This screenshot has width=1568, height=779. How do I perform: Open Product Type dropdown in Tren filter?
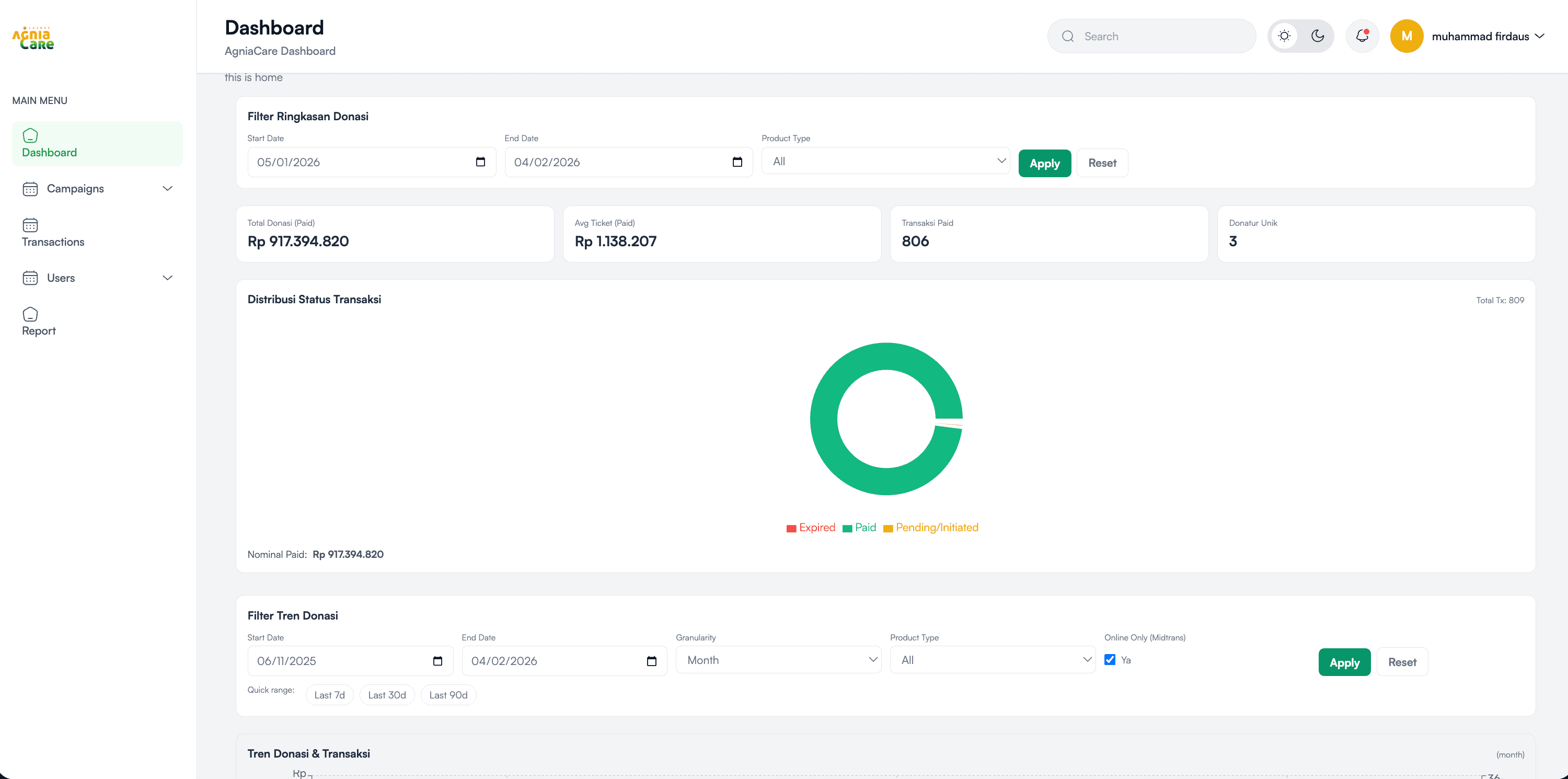pyautogui.click(x=992, y=660)
